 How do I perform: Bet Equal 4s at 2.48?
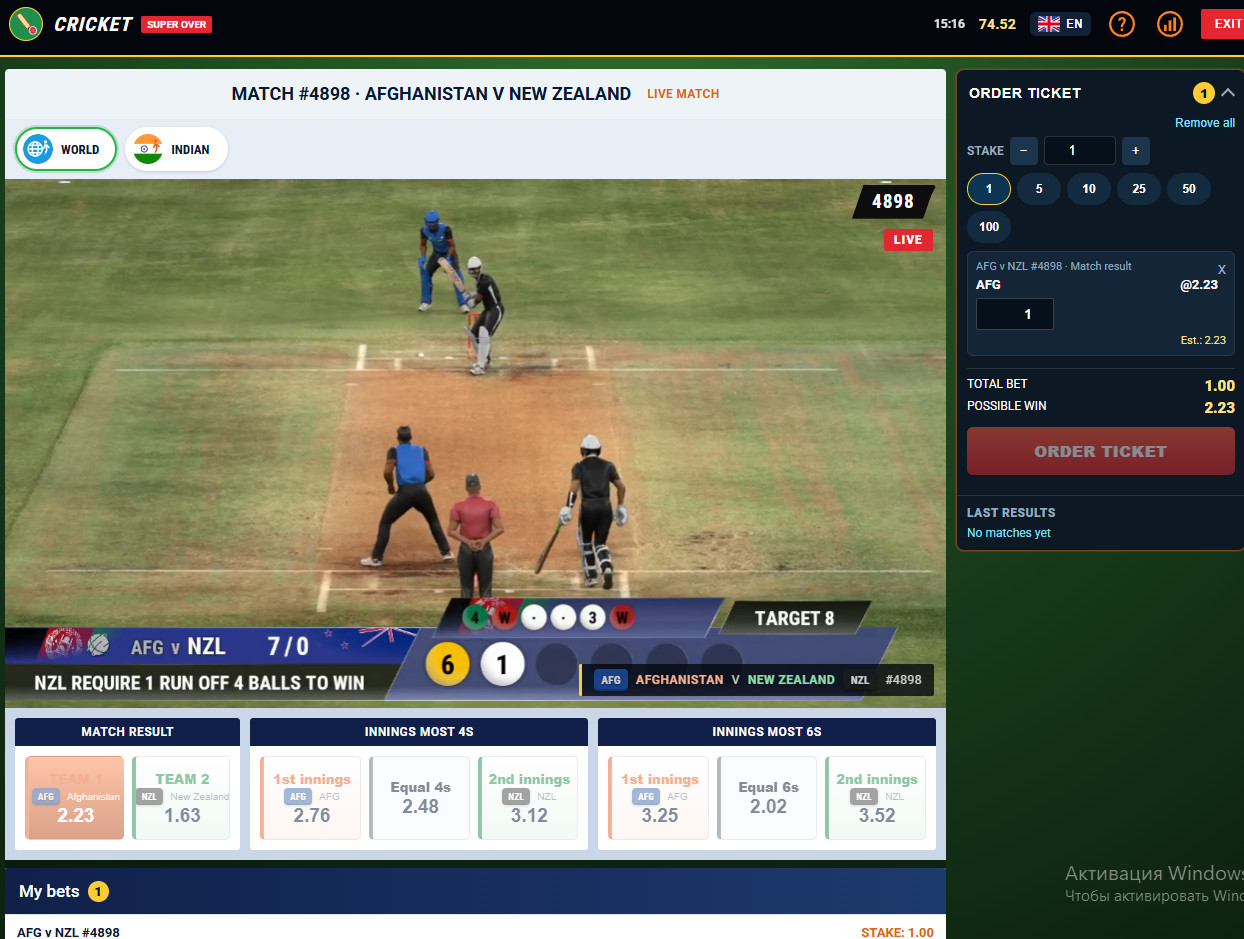[x=420, y=798]
